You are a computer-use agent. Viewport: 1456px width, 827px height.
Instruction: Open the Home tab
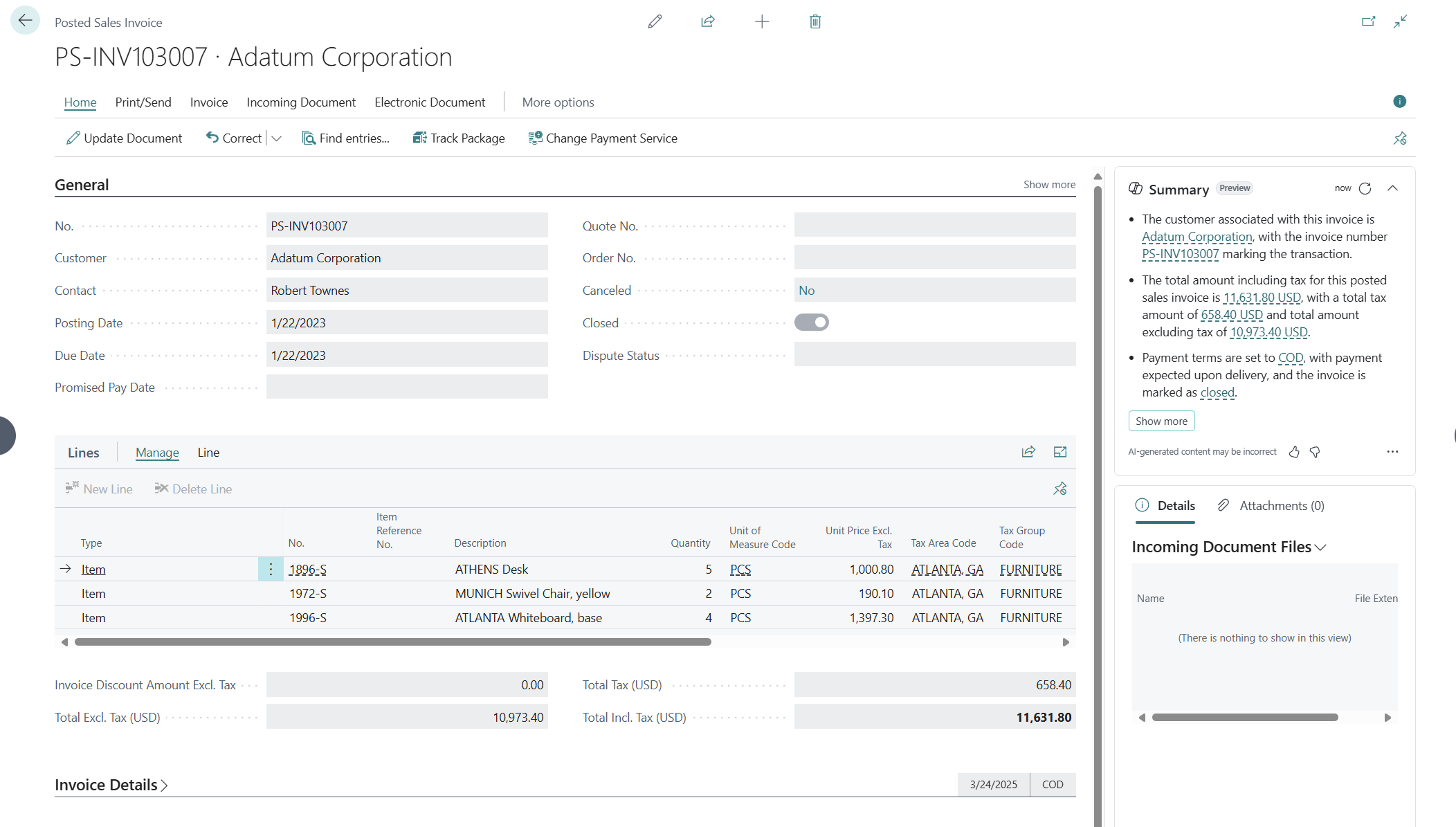click(x=80, y=102)
